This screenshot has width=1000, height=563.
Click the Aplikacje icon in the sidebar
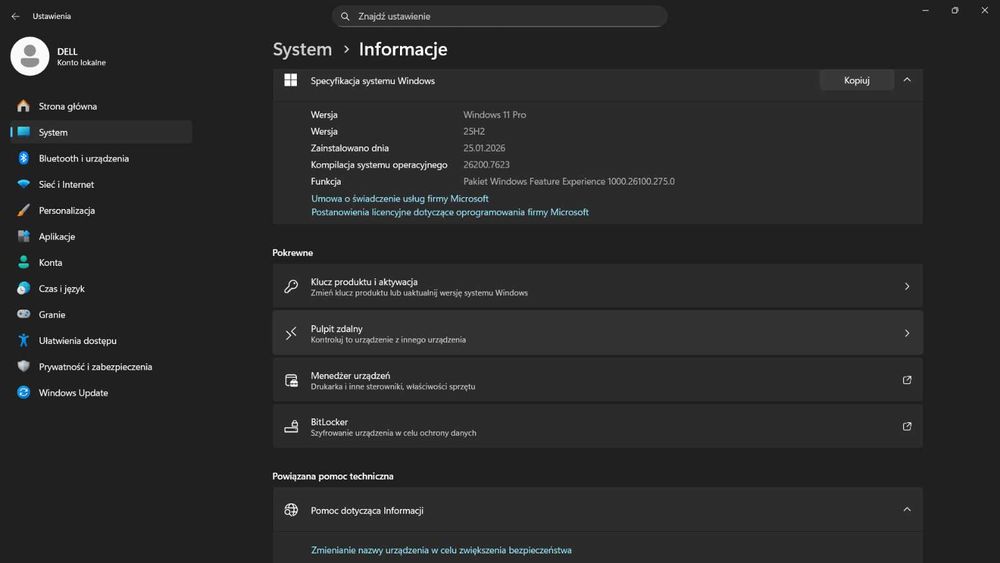coord(24,237)
